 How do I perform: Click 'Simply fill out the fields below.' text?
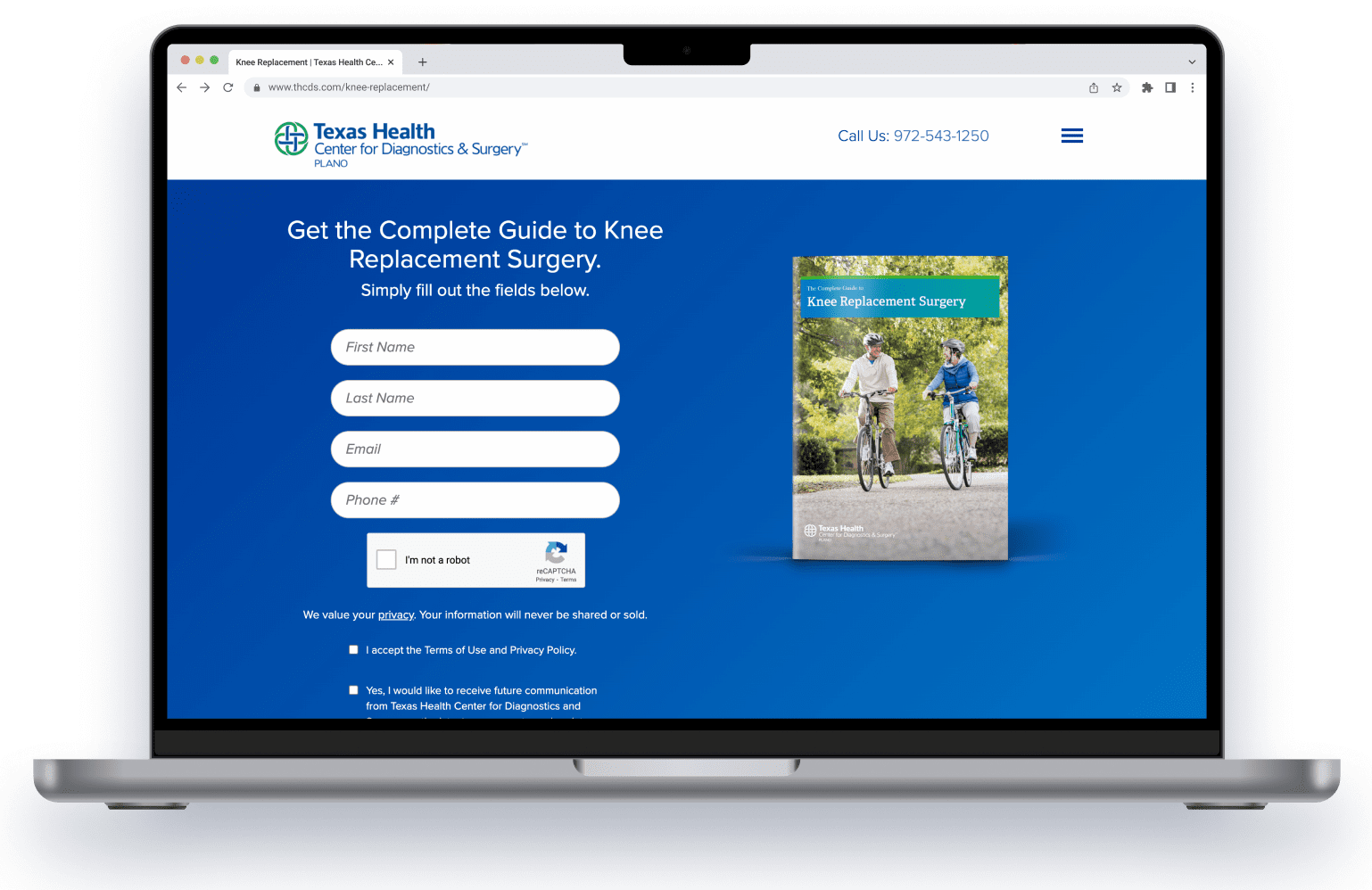[475, 291]
